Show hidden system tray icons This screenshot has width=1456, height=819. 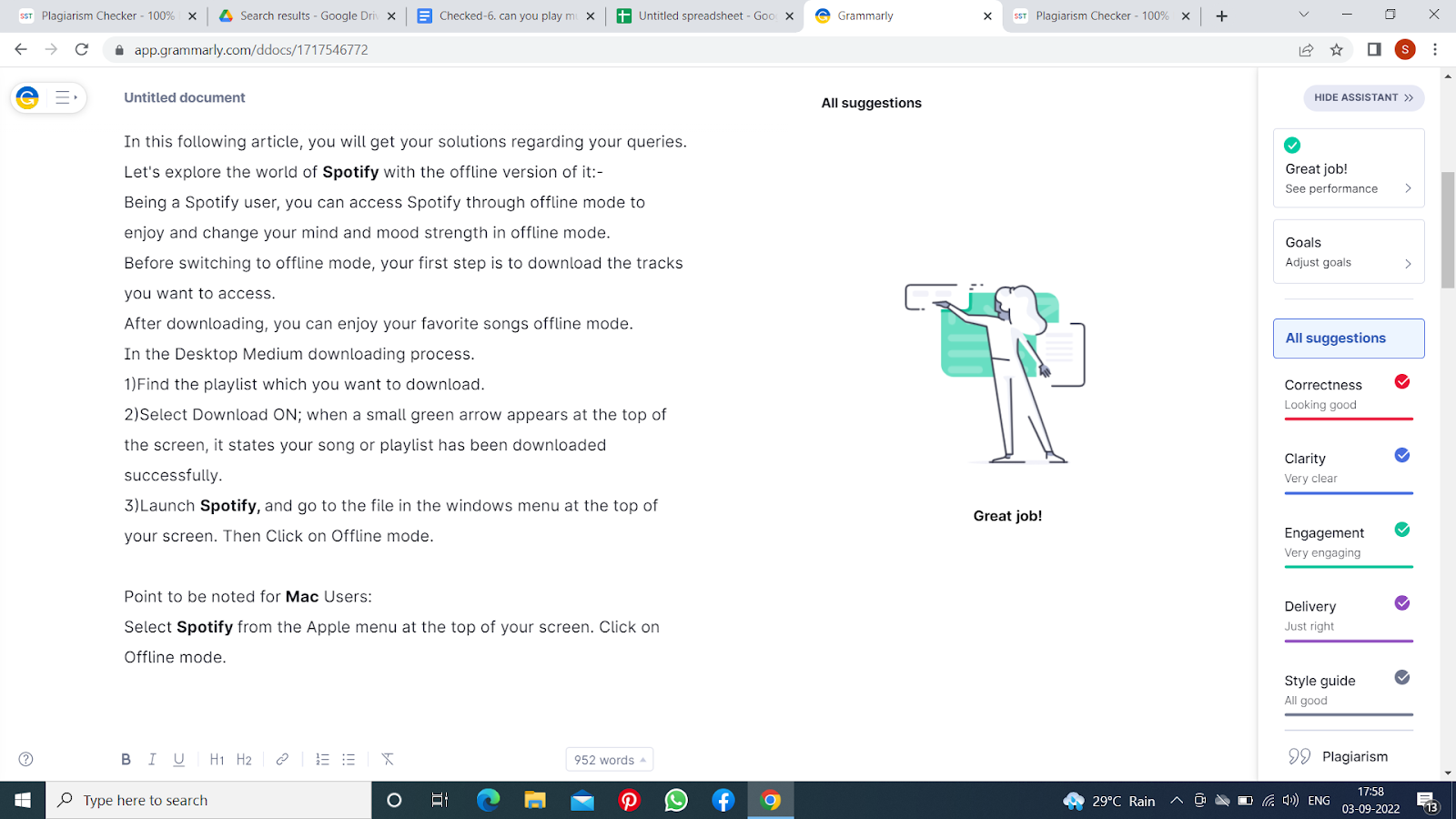pos(1177,801)
